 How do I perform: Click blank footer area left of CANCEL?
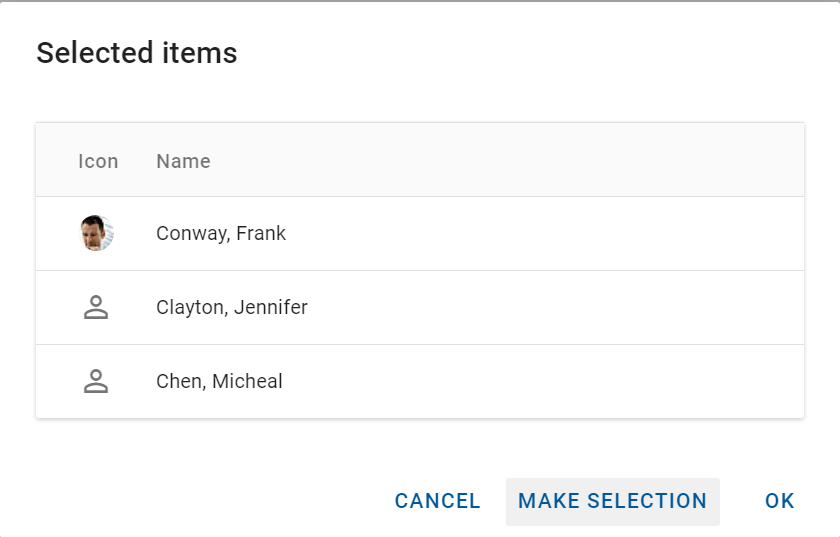200,501
